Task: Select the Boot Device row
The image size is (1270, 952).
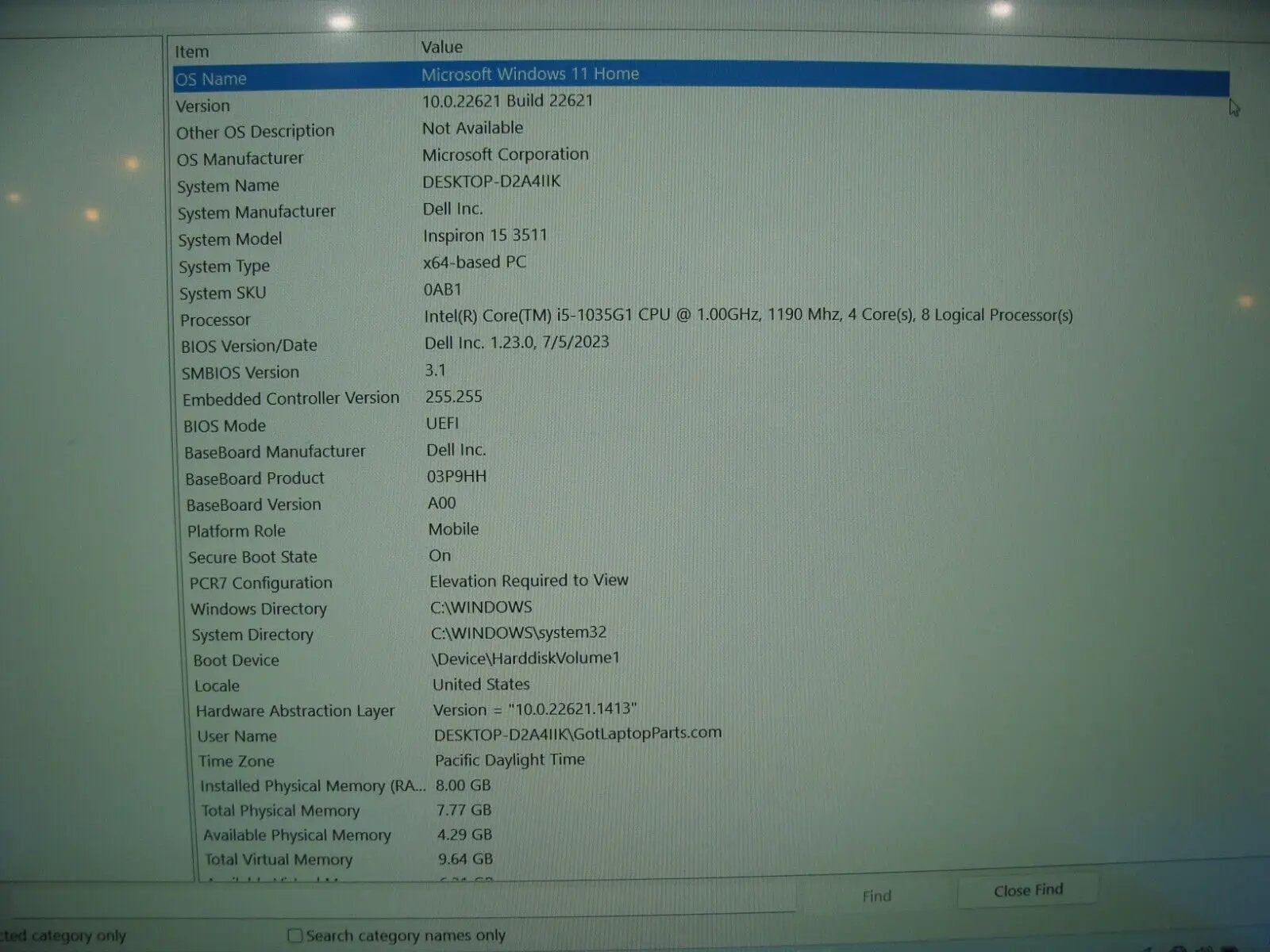Action: (237, 660)
